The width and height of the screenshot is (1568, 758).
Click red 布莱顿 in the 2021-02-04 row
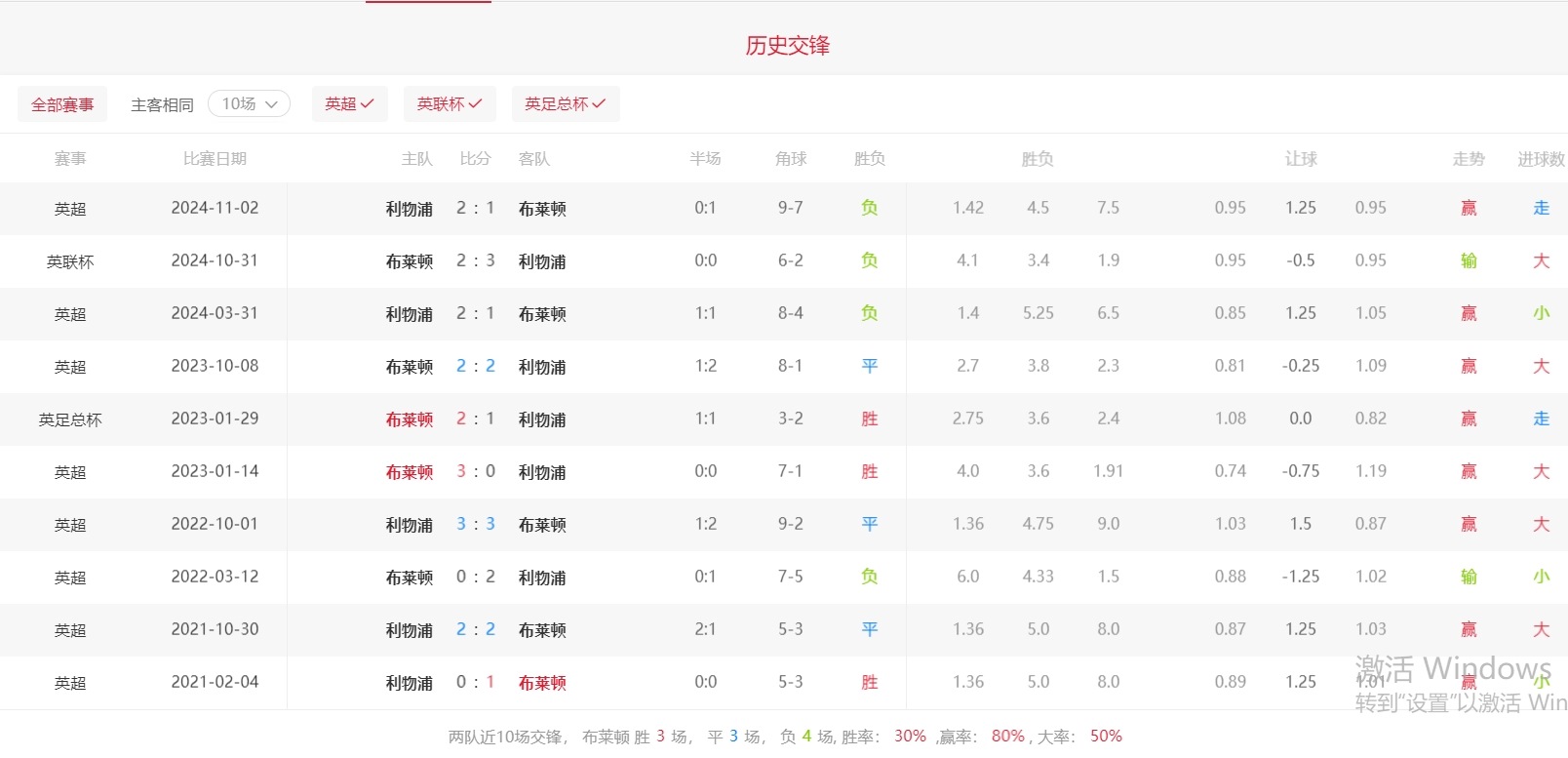point(542,683)
